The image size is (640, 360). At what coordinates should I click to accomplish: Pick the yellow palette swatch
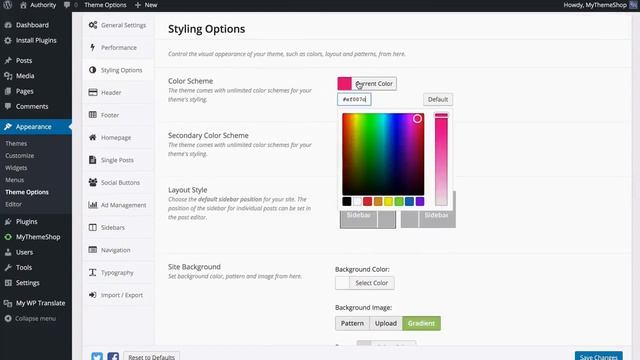388,201
